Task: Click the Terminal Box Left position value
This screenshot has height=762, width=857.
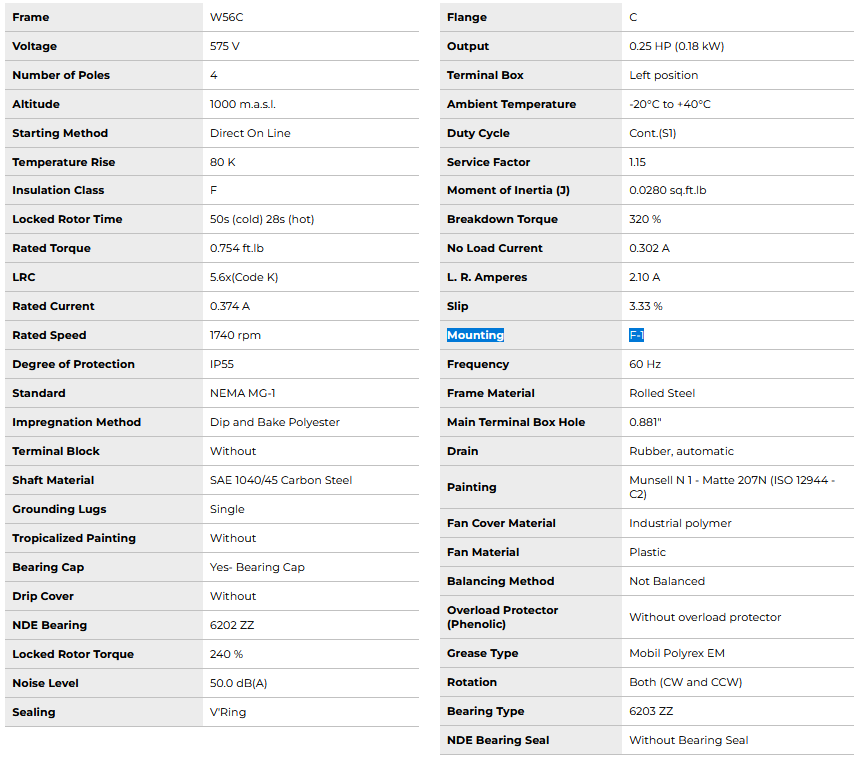Action: pos(663,75)
